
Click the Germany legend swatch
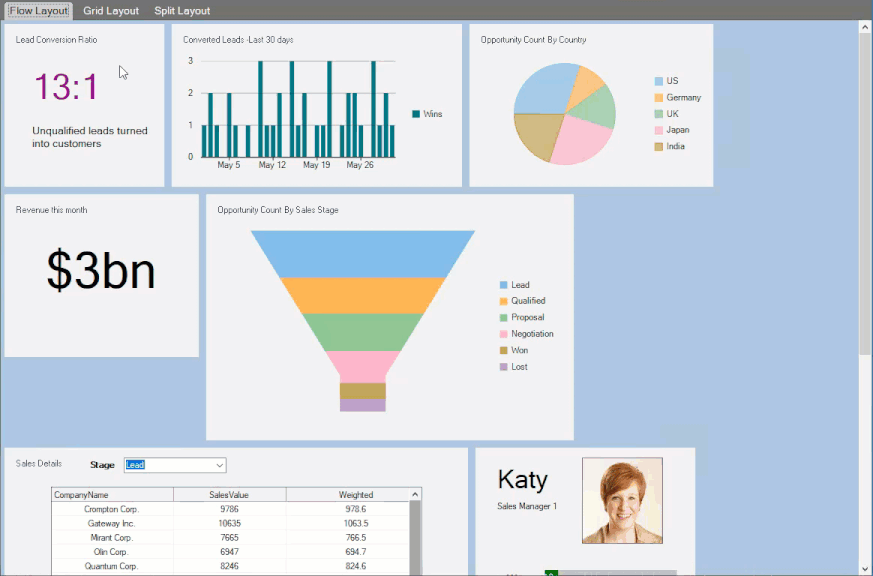[659, 98]
